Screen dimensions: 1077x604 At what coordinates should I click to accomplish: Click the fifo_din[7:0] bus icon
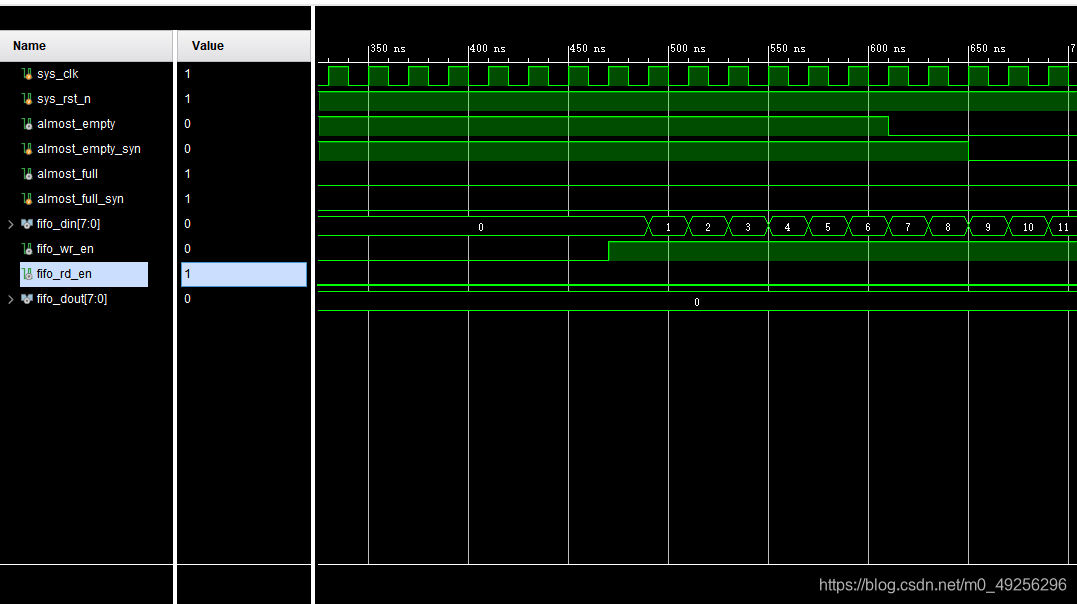click(x=27, y=224)
